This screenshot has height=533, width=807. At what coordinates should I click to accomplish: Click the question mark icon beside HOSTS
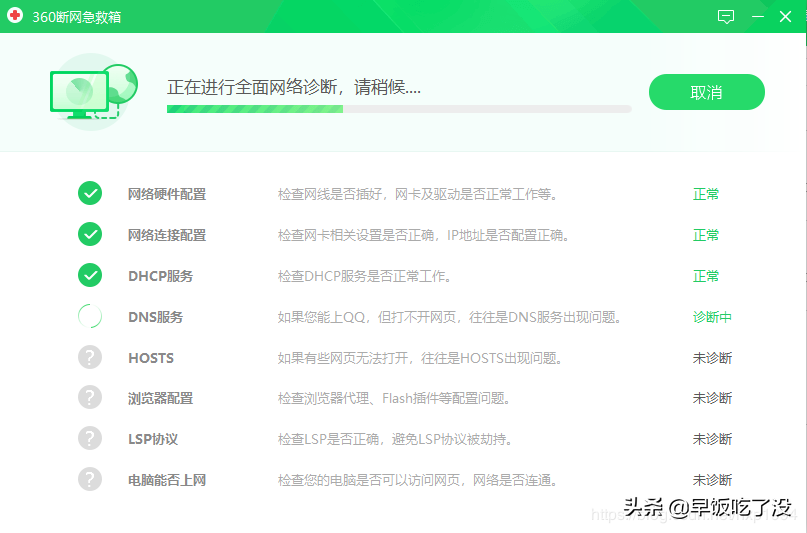[90, 357]
